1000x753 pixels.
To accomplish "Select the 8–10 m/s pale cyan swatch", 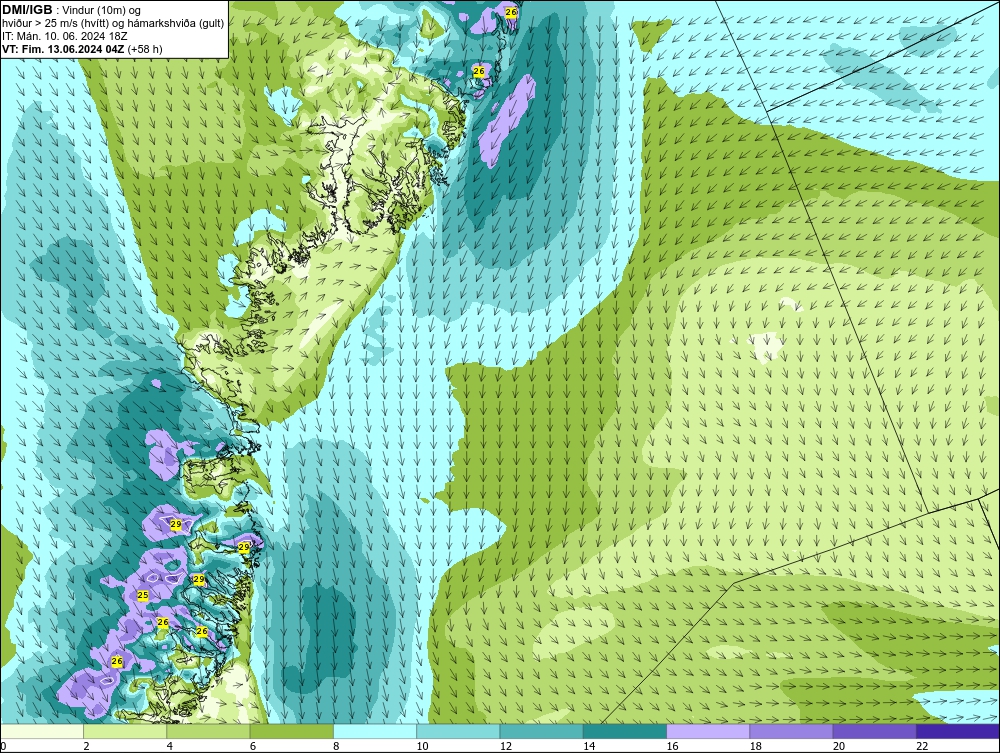I will click(375, 731).
